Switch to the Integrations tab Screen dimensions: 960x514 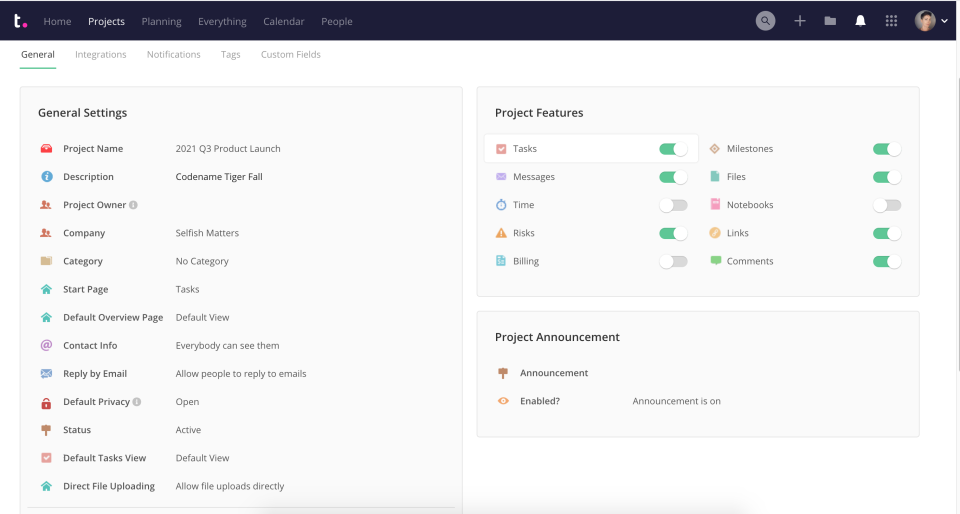point(101,55)
